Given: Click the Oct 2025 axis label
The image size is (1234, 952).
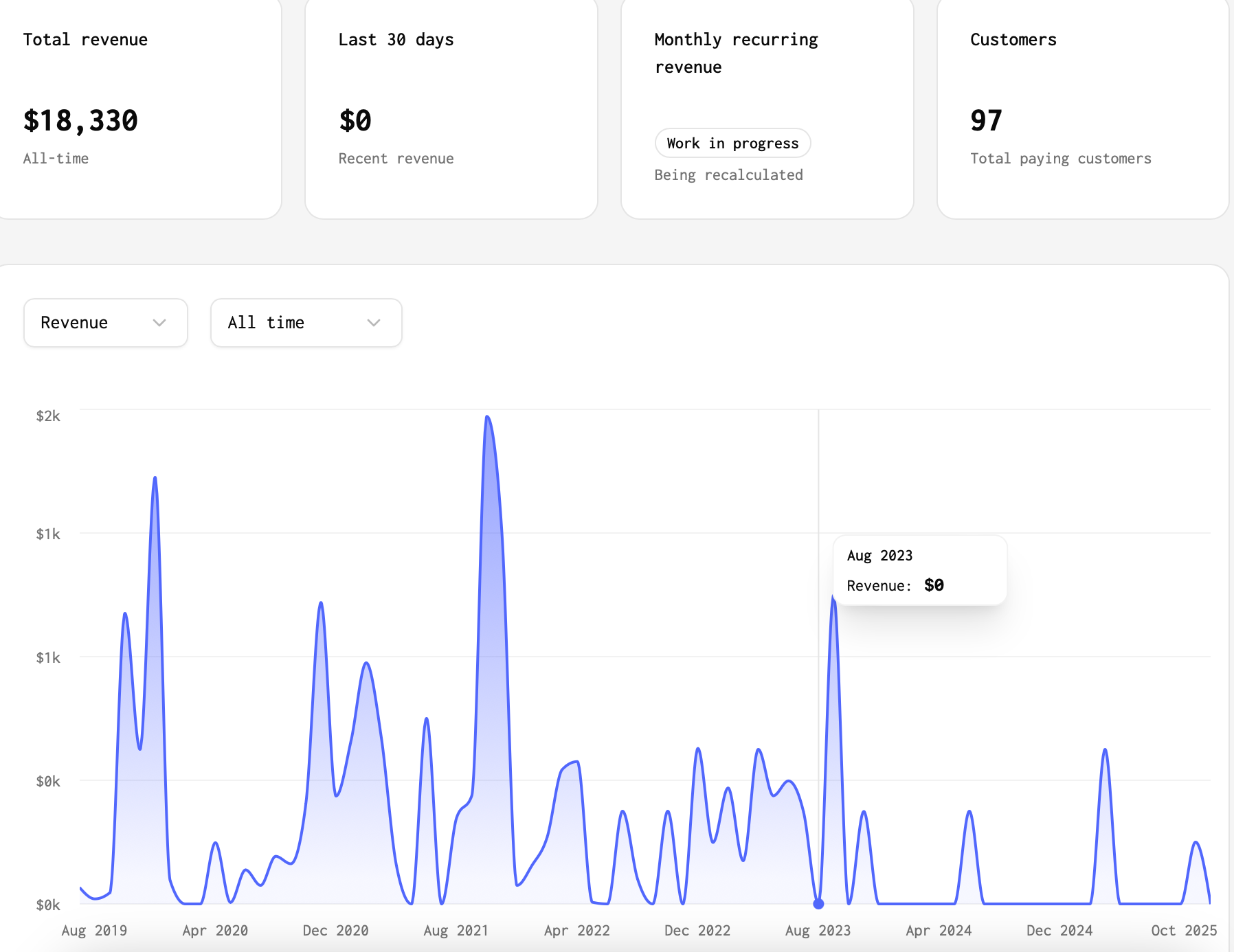Looking at the screenshot, I should (x=1184, y=931).
